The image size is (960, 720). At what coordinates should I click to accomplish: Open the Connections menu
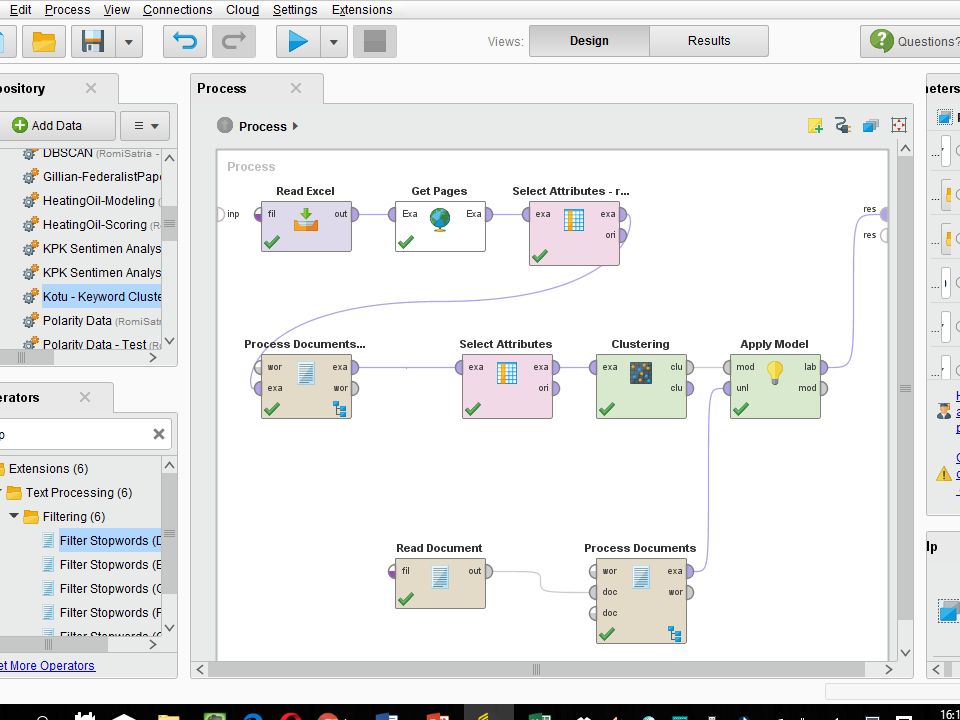[x=178, y=10]
